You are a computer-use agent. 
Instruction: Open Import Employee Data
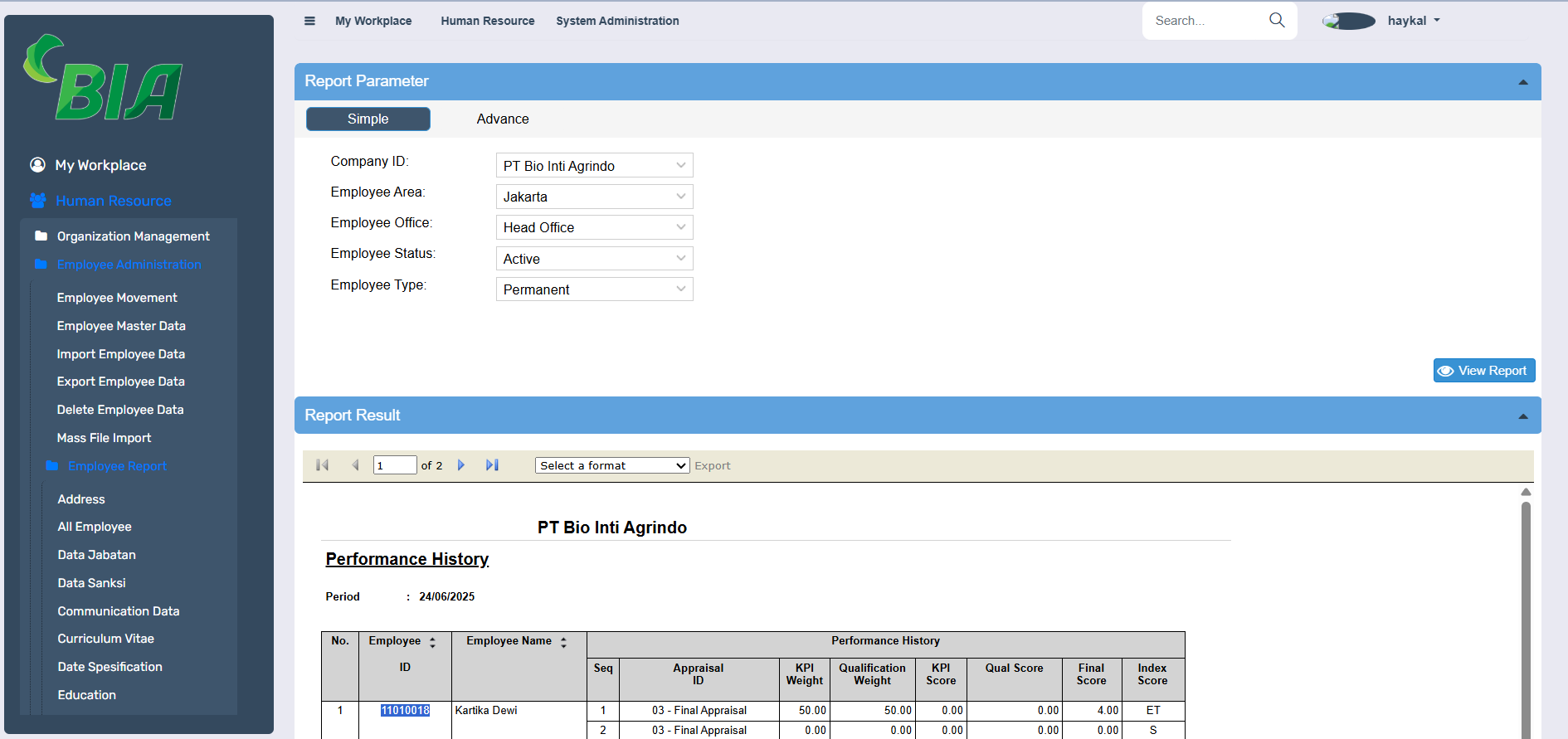(121, 354)
